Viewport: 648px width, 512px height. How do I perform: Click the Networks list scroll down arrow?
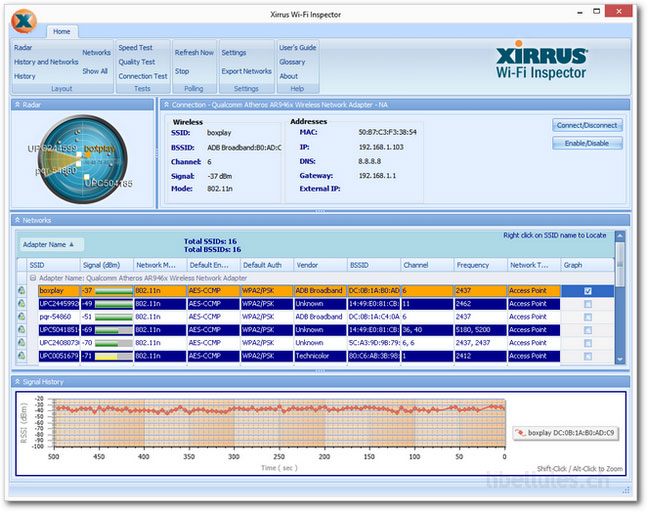click(x=619, y=360)
